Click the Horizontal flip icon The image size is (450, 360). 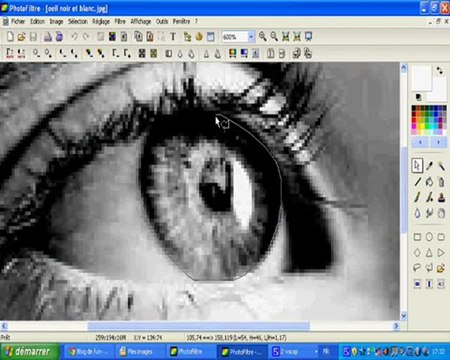pyautogui.click(x=270, y=53)
